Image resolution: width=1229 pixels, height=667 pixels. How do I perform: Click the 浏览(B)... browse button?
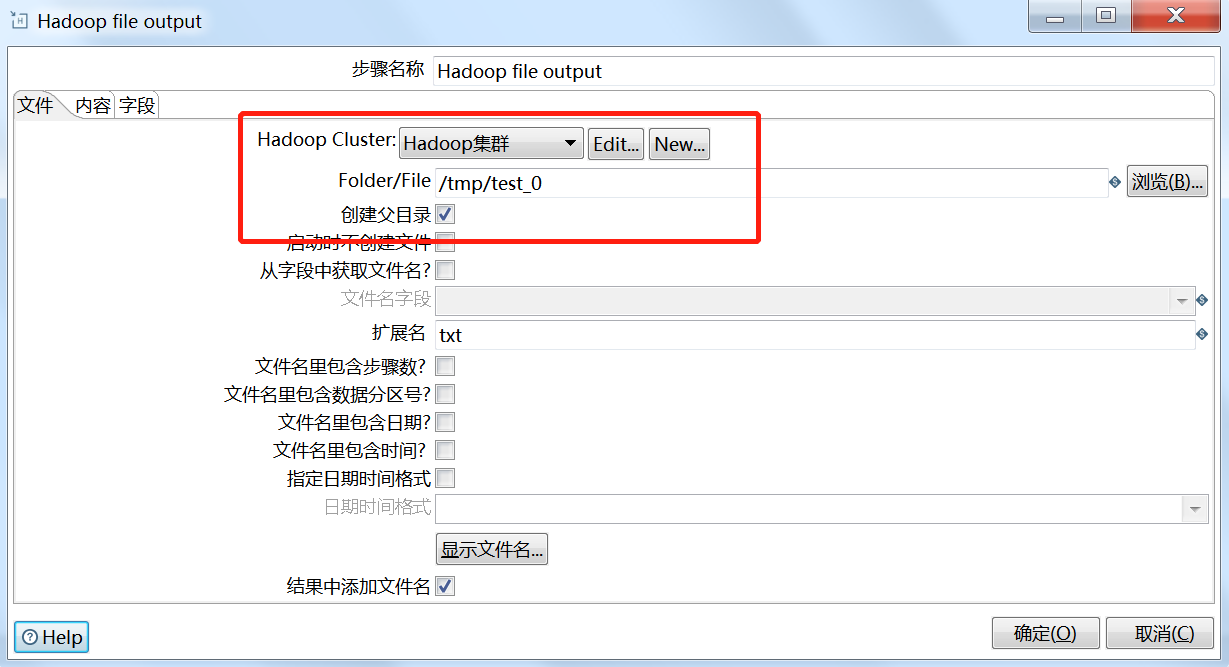click(x=1168, y=182)
